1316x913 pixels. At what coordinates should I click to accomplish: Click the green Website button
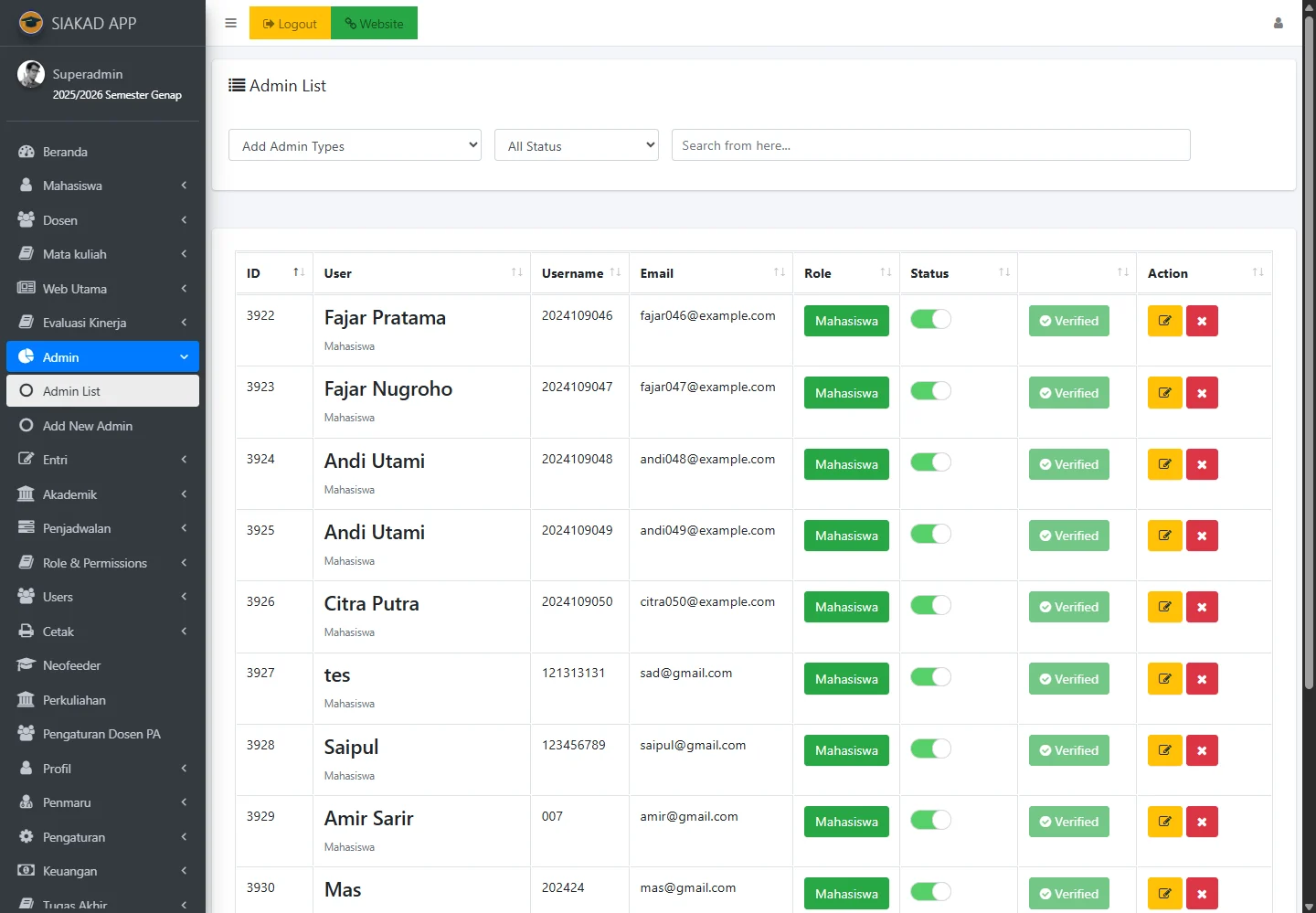[375, 24]
